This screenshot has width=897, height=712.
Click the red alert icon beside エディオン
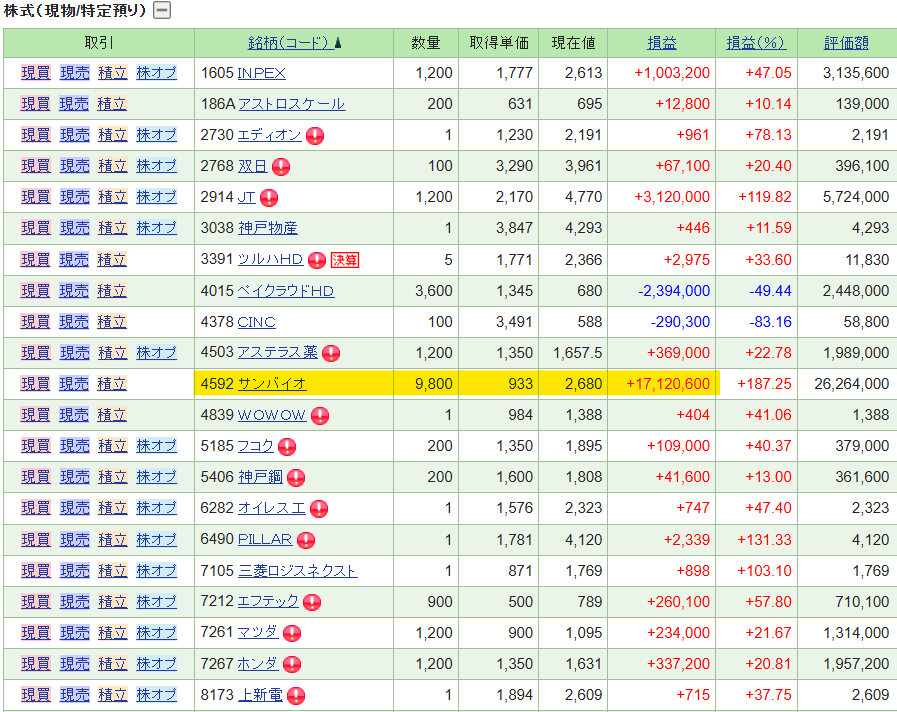point(315,135)
